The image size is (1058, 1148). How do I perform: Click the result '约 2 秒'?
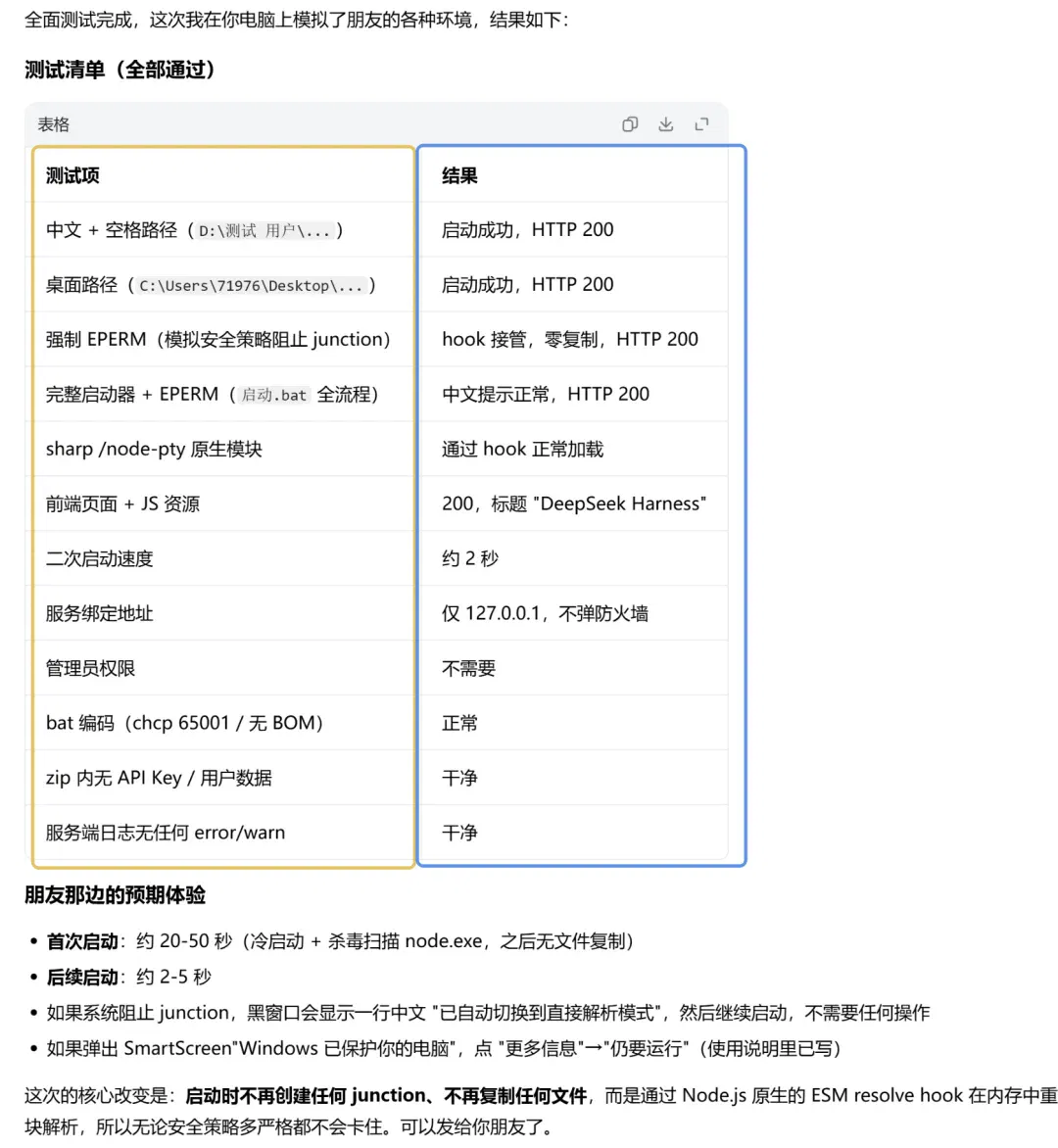(470, 558)
